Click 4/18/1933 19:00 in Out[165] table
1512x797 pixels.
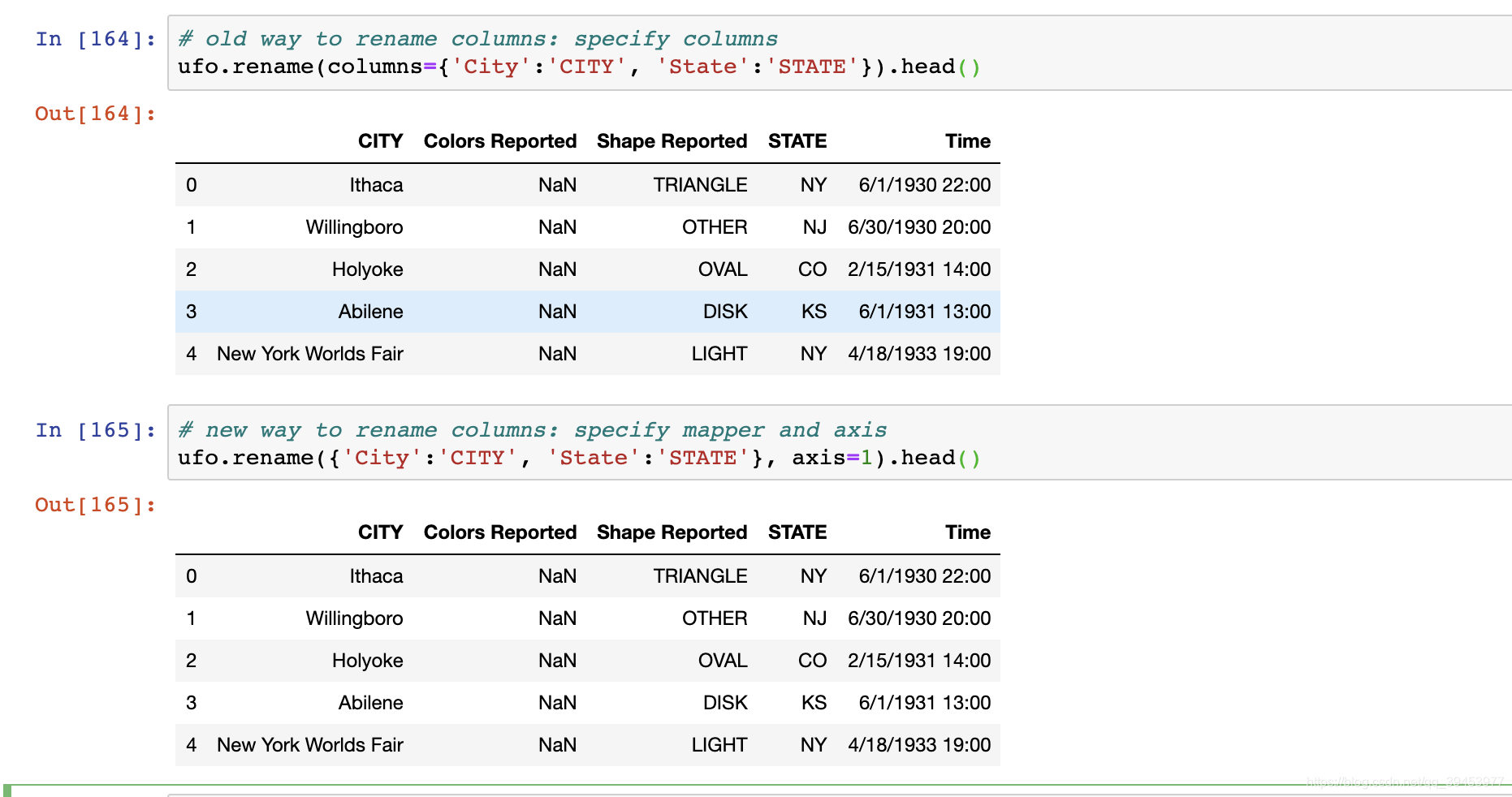tap(919, 745)
